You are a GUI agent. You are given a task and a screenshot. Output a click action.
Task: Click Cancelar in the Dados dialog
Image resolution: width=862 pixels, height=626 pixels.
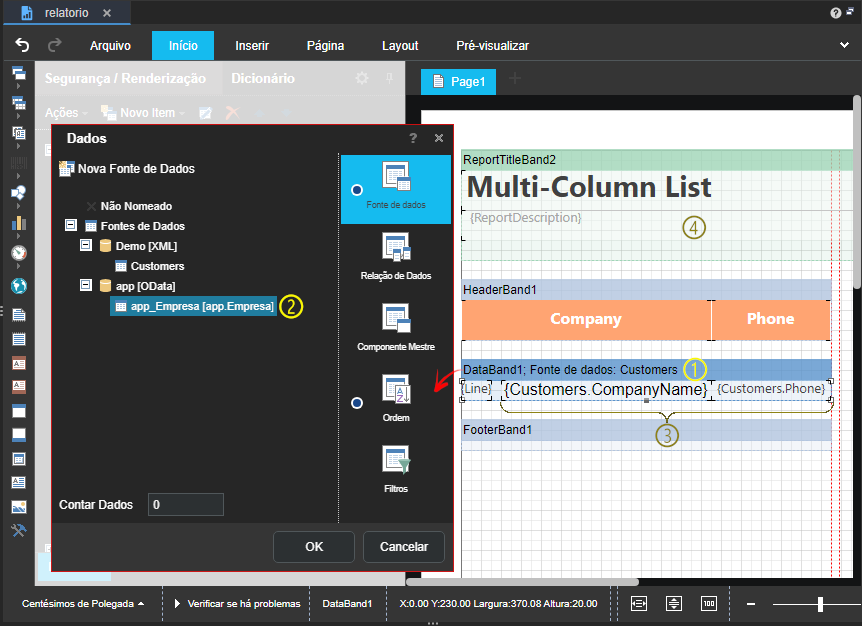click(x=404, y=547)
